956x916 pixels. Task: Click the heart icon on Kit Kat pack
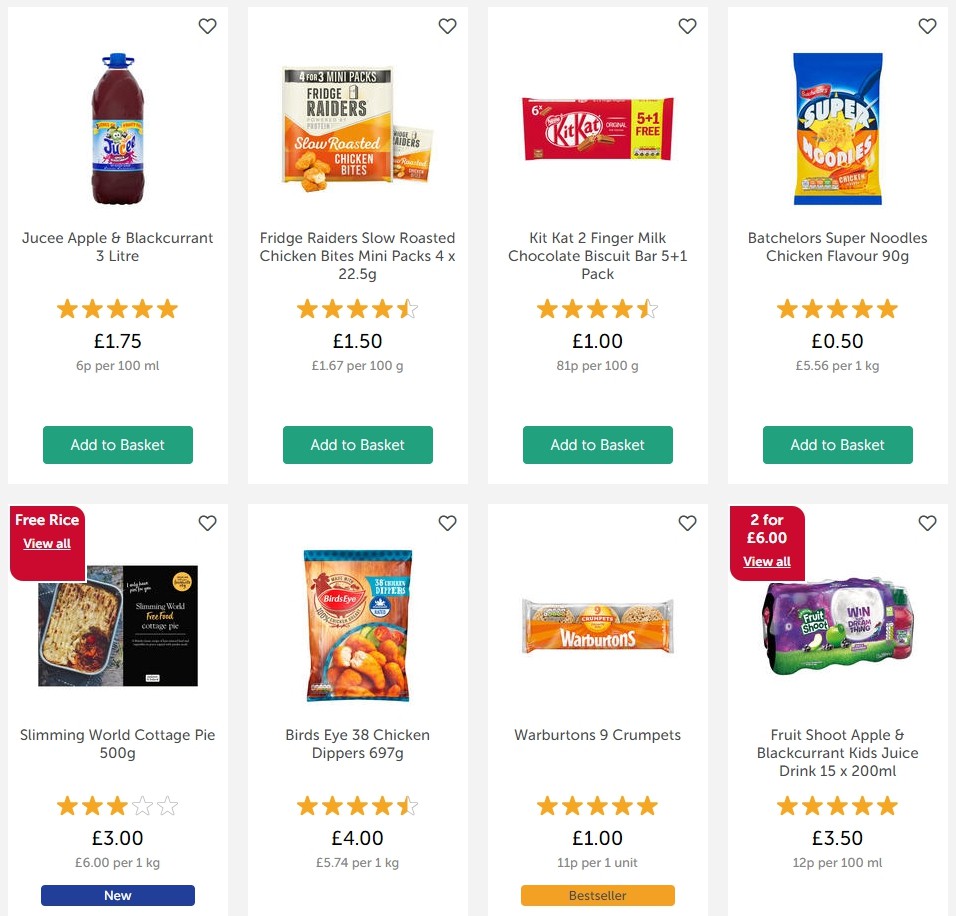[687, 26]
